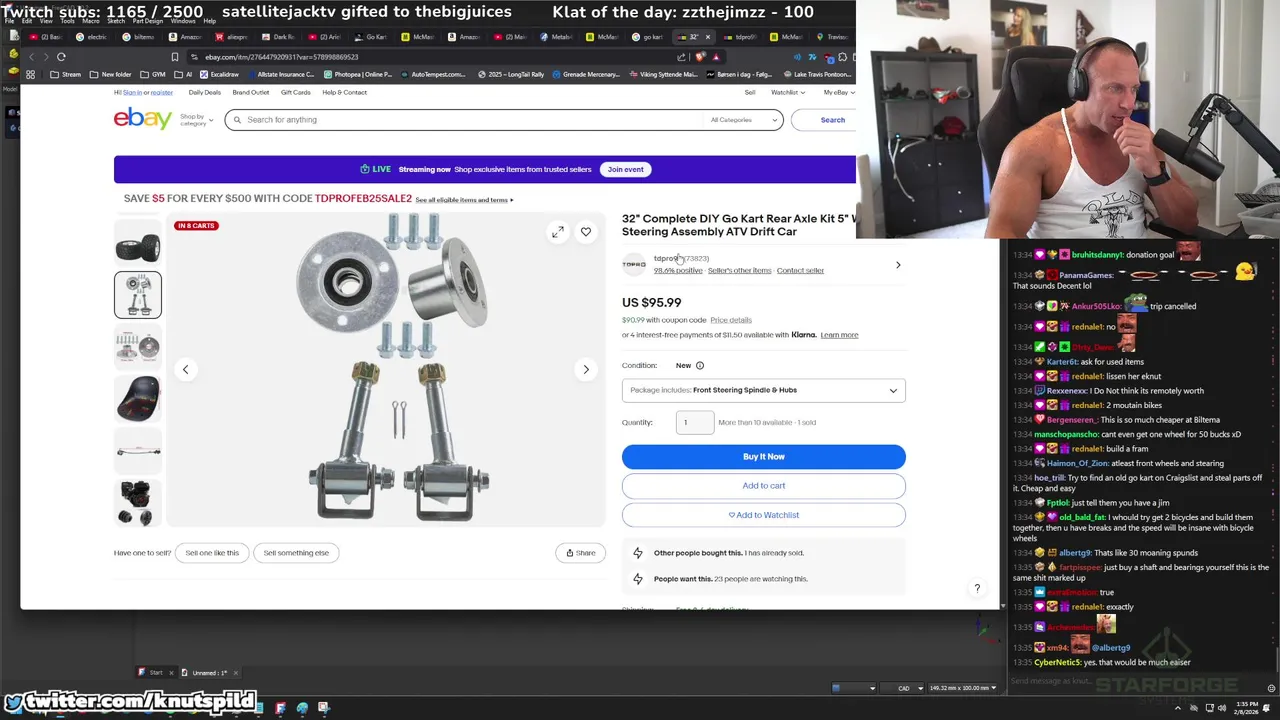Screen dimensions: 1280x720
Task: Expand the My eBay dropdown
Action: [839, 92]
